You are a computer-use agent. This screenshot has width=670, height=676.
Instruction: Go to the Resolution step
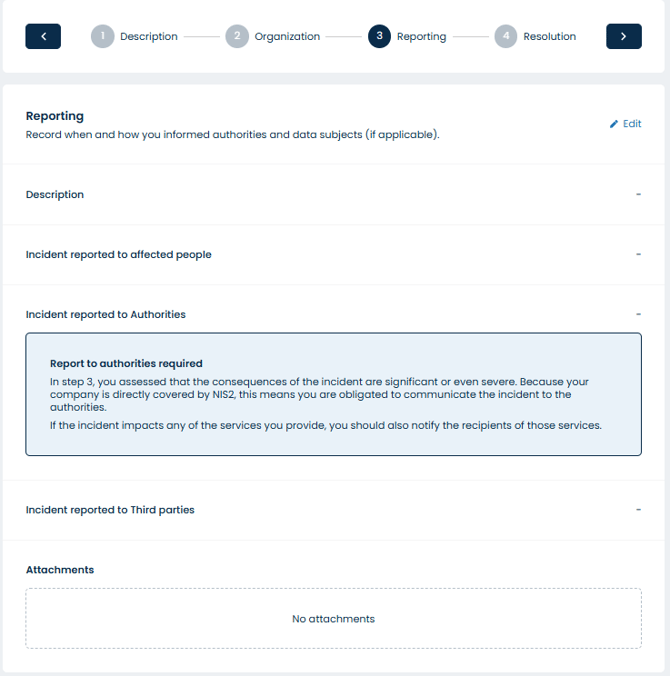[x=549, y=36]
